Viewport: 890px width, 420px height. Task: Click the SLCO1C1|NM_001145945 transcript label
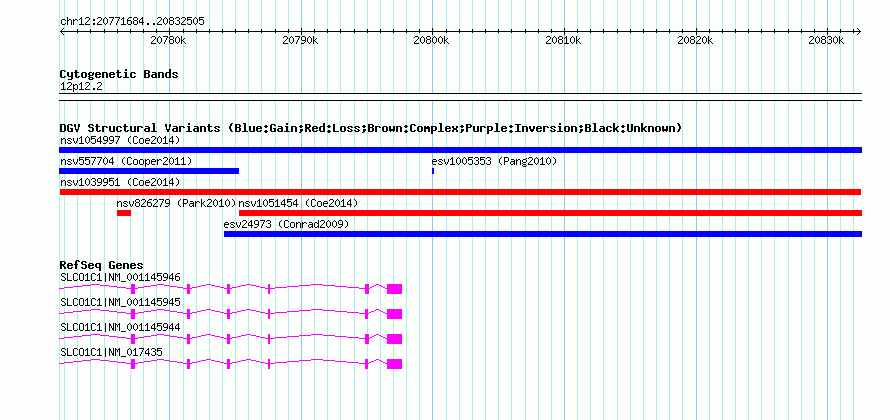(120, 303)
